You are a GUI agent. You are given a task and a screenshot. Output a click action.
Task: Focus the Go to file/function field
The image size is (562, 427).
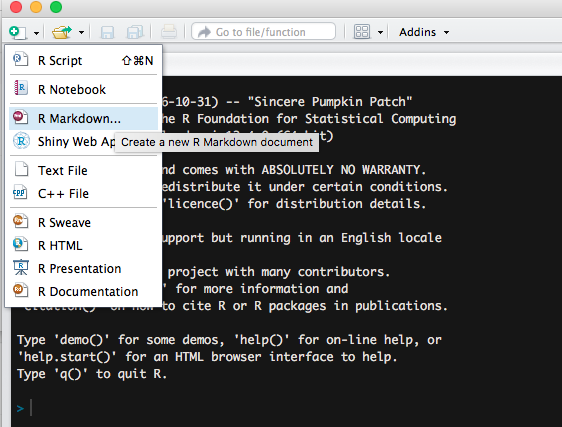pos(263,32)
